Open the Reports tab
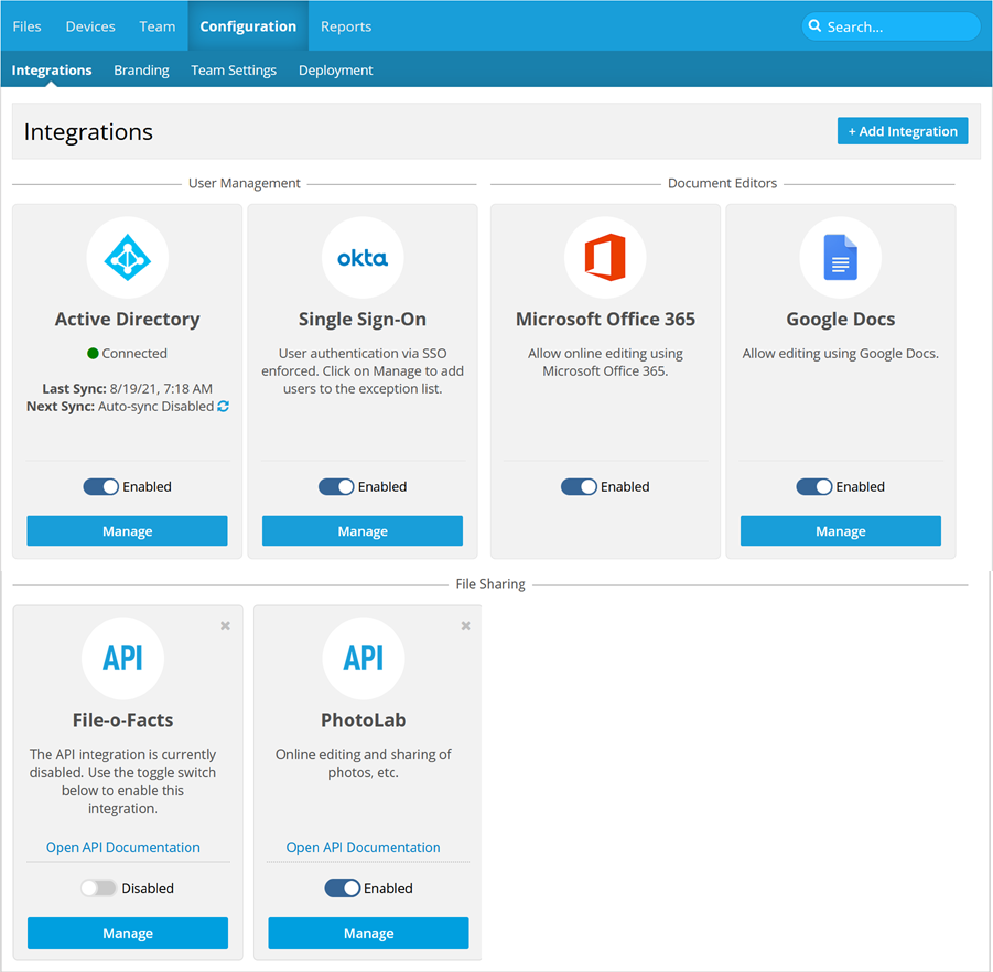The width and height of the screenshot is (993, 972). coord(346,26)
